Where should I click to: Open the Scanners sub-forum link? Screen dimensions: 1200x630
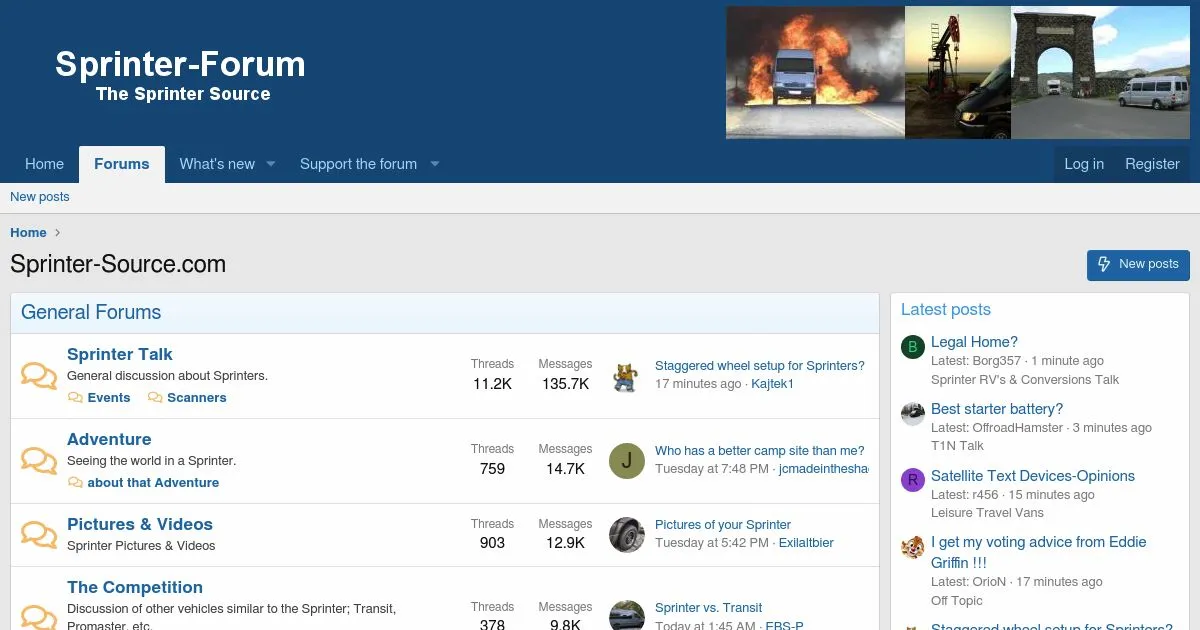click(x=197, y=398)
